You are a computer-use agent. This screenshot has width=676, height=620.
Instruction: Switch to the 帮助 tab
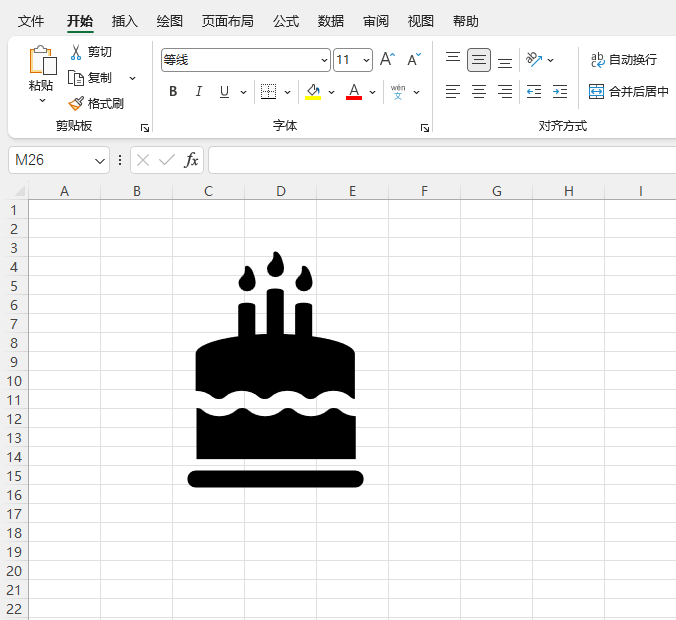[466, 21]
